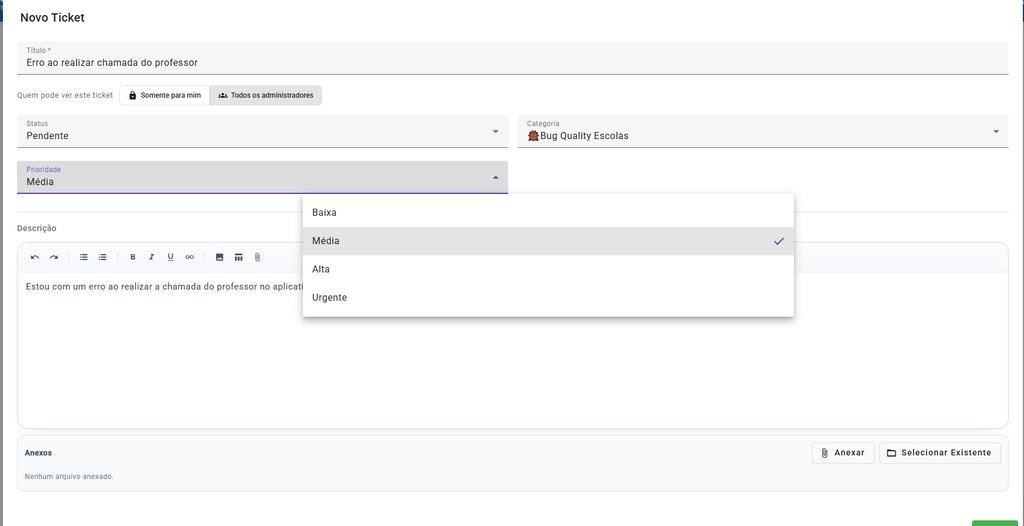Open the Categoria dropdown showing Bug Quality Escolas
Screen dimensions: 1024x526
click(763, 131)
